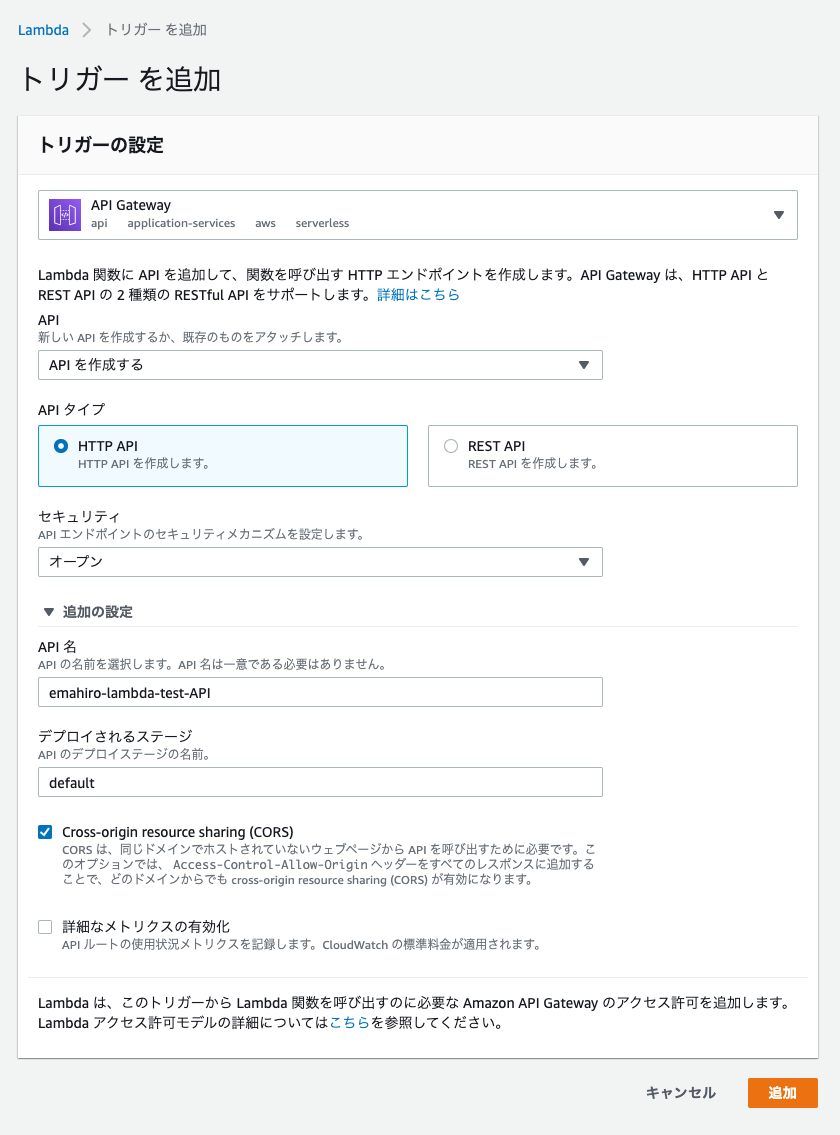Click the API Gateway service icon
This screenshot has width=840, height=1135.
[x=62, y=213]
